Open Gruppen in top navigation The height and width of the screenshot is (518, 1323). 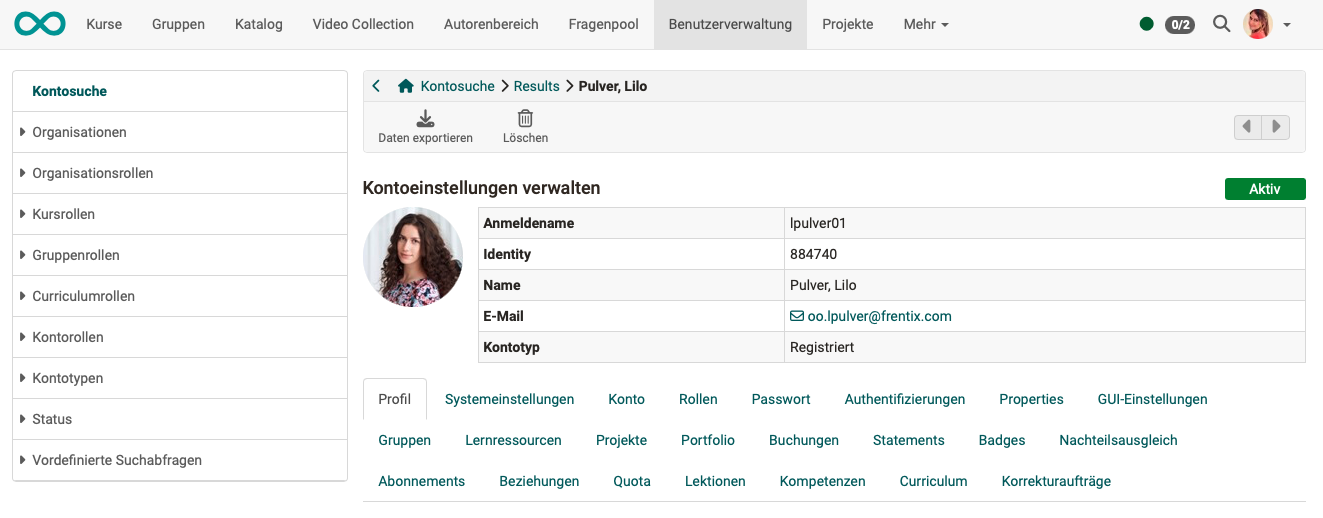179,24
